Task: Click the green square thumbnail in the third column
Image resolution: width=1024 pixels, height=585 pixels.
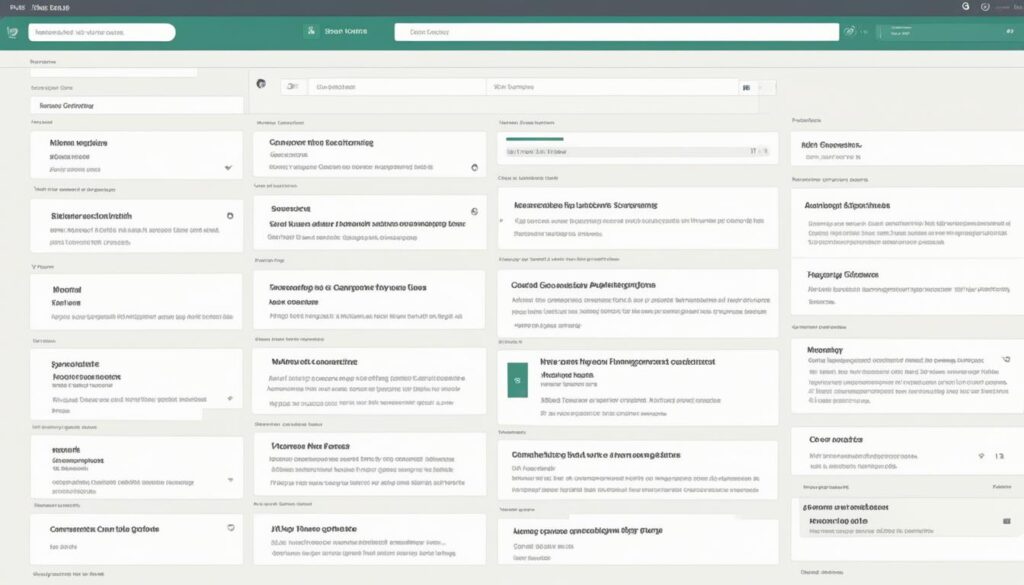Action: tap(517, 380)
